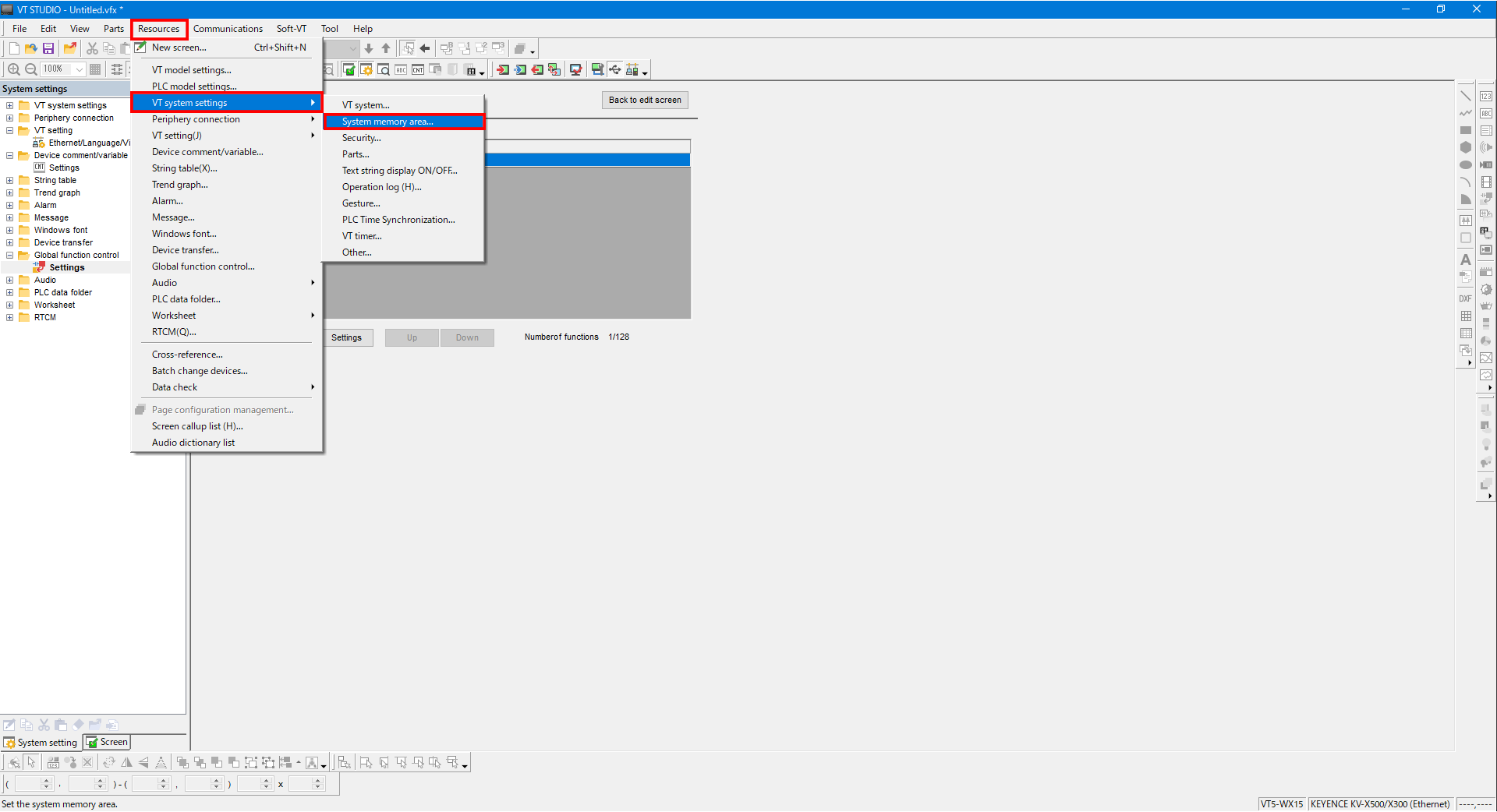Click the Save icon in the toolbar

point(48,48)
